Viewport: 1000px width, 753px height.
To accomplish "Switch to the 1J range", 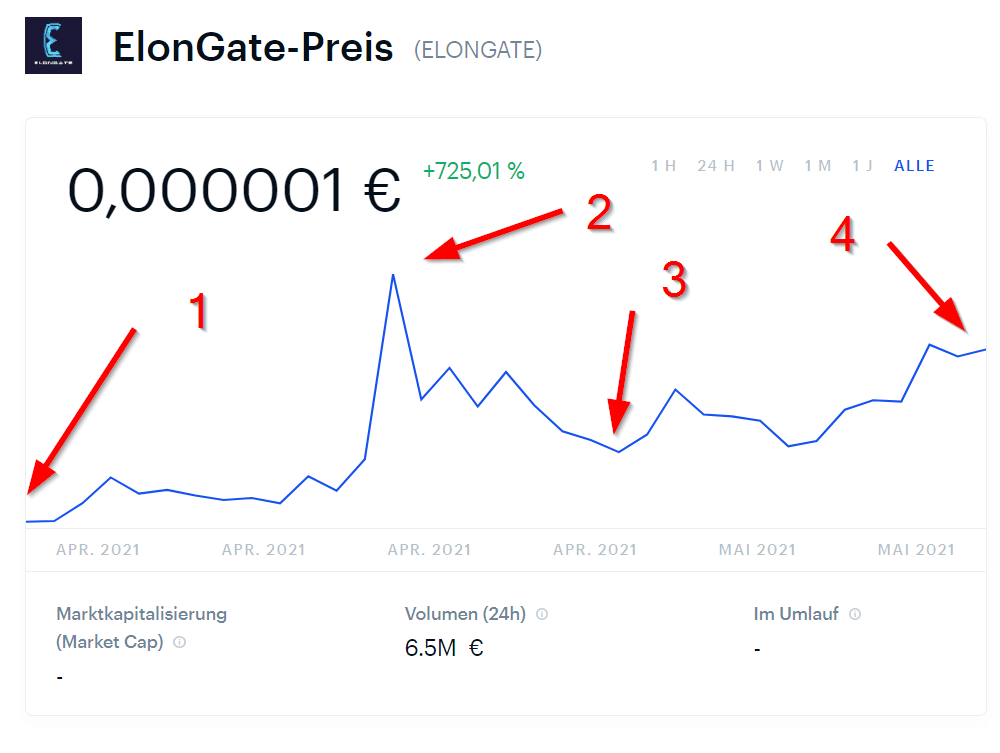I will 864,166.
